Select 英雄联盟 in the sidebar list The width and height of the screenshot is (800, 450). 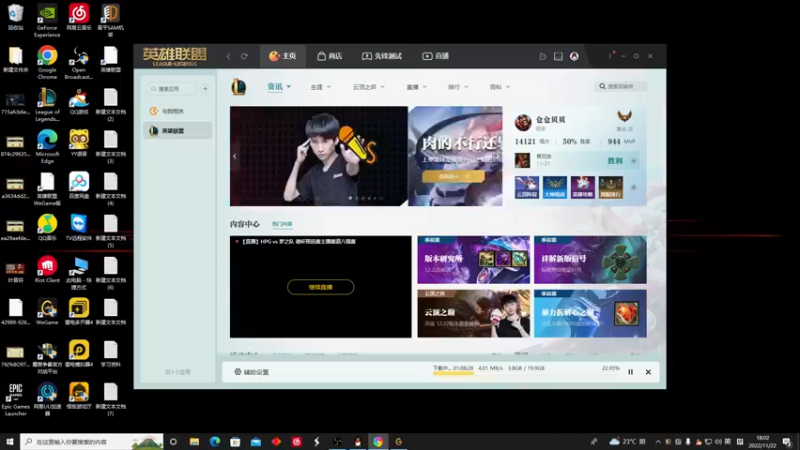(177, 131)
